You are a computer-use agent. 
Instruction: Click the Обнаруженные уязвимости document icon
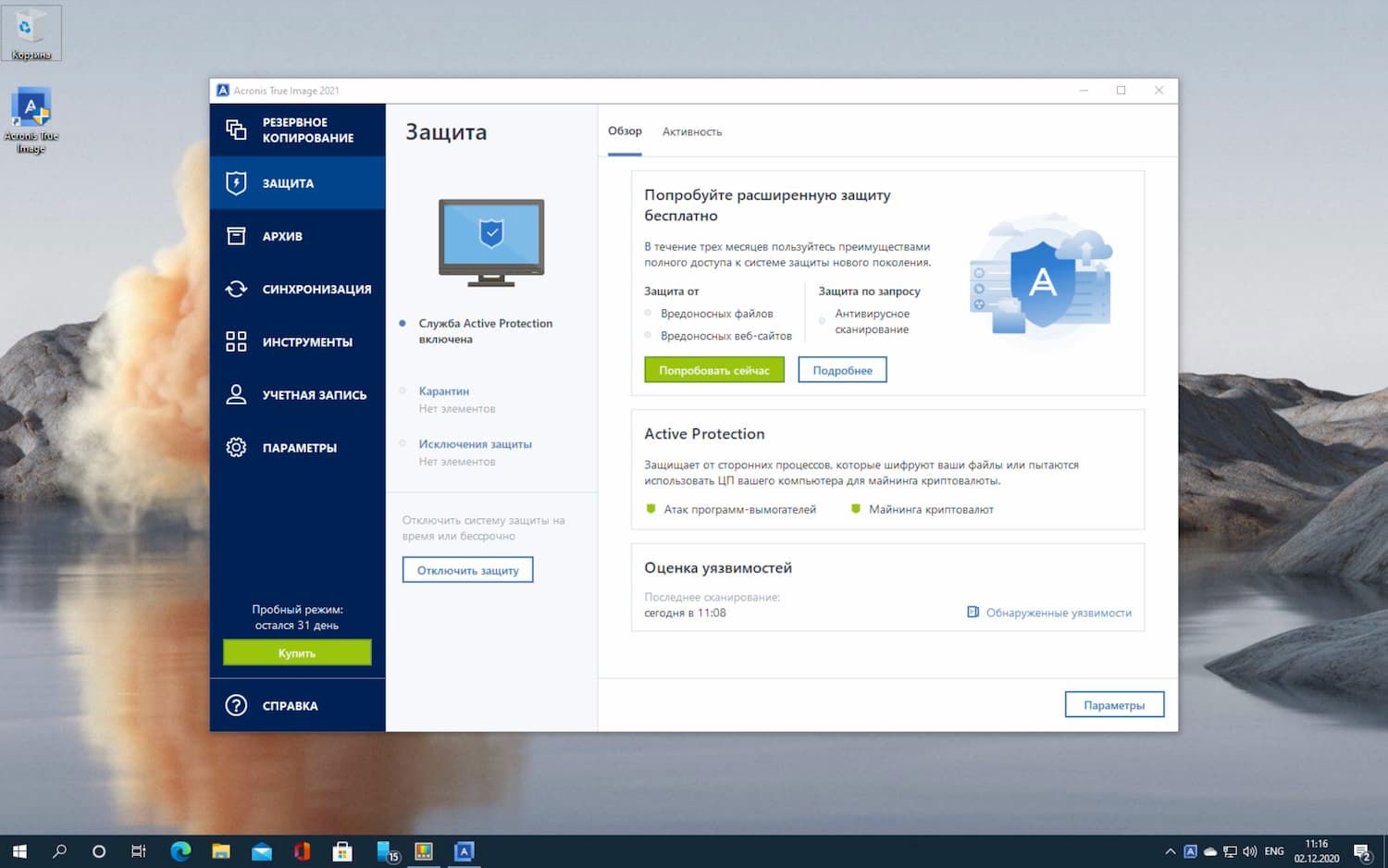973,612
